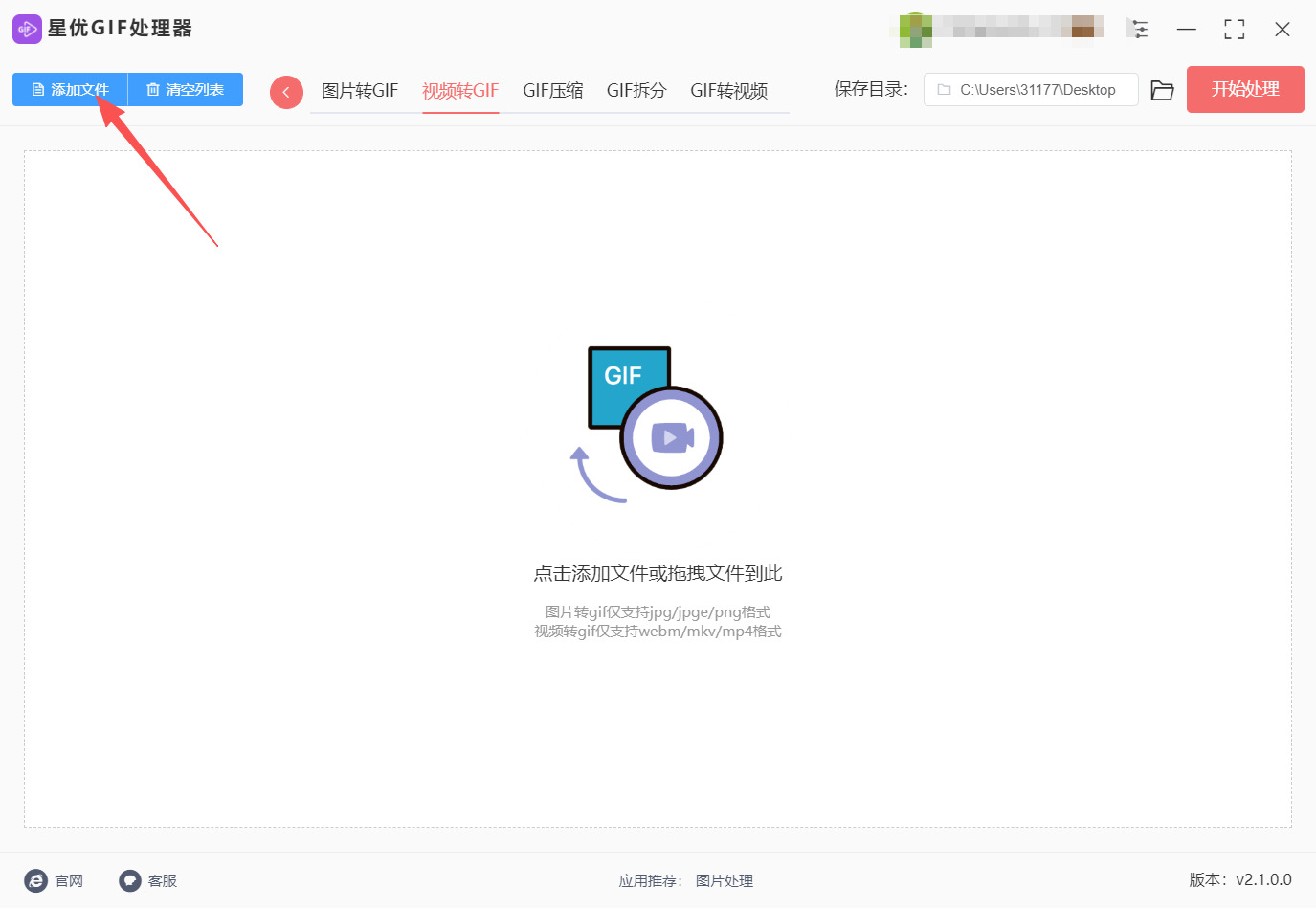Click the version v2.1.0.0 label
Image resolution: width=1316 pixels, height=909 pixels.
click(x=1240, y=880)
